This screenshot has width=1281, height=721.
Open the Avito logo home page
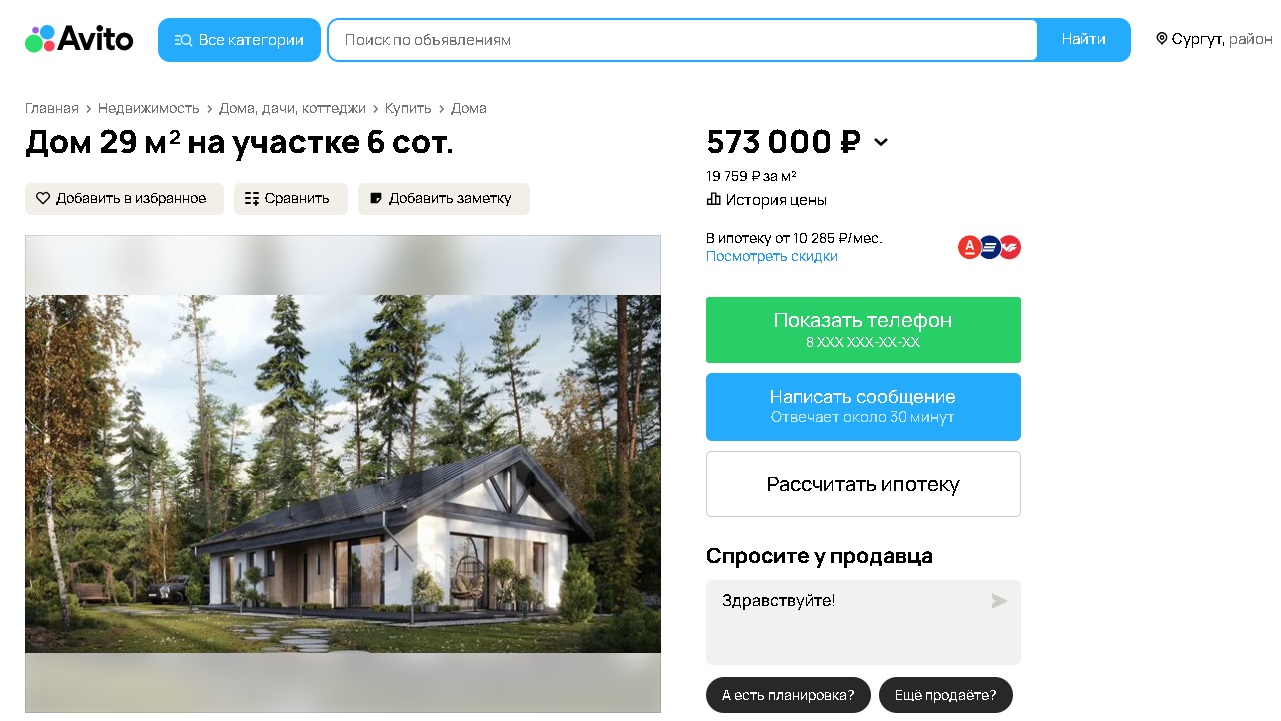[x=79, y=39]
